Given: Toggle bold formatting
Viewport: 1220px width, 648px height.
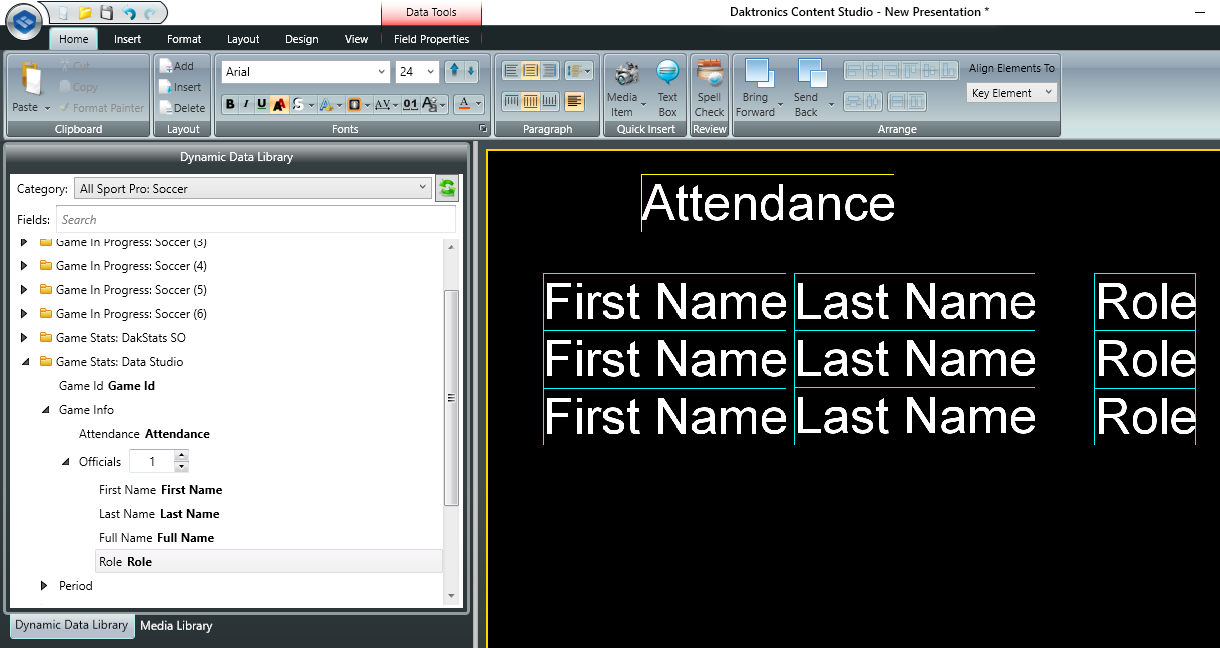Looking at the screenshot, I should tap(230, 104).
